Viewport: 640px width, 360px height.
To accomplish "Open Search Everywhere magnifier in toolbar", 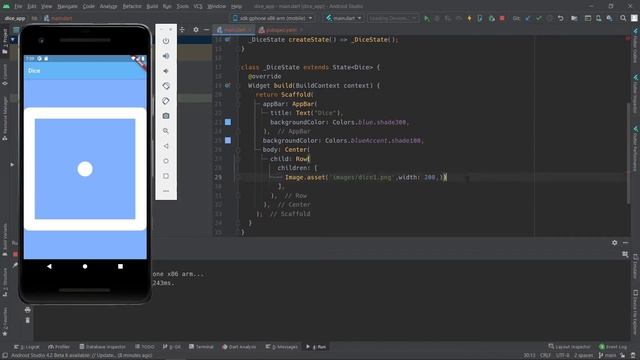I will point(623,18).
